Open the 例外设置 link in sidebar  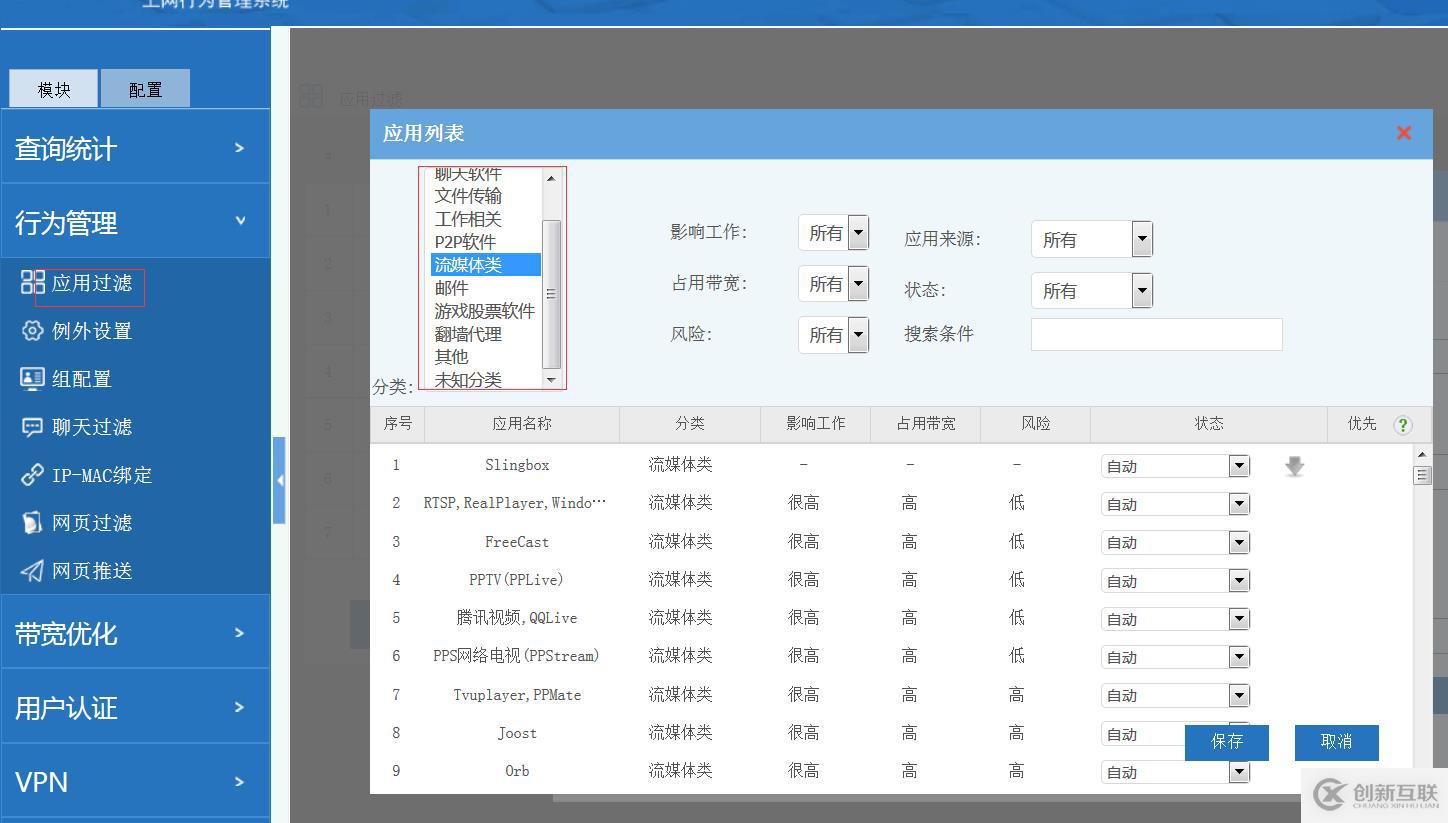92,331
